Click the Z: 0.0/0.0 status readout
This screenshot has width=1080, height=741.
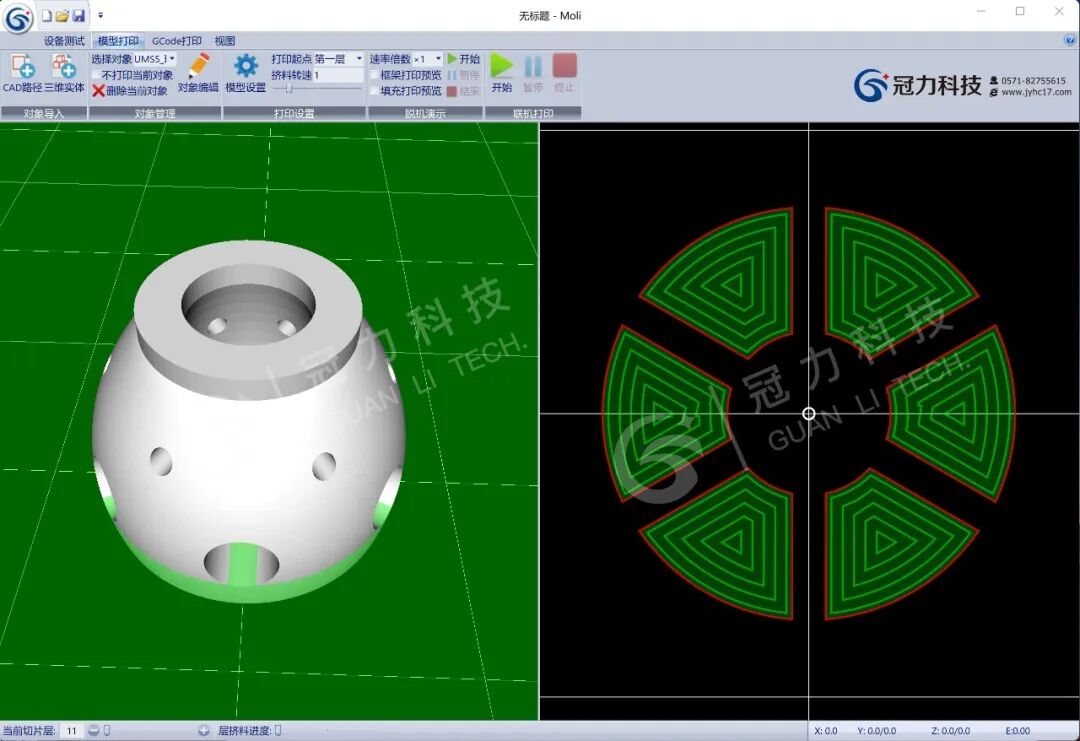point(951,731)
